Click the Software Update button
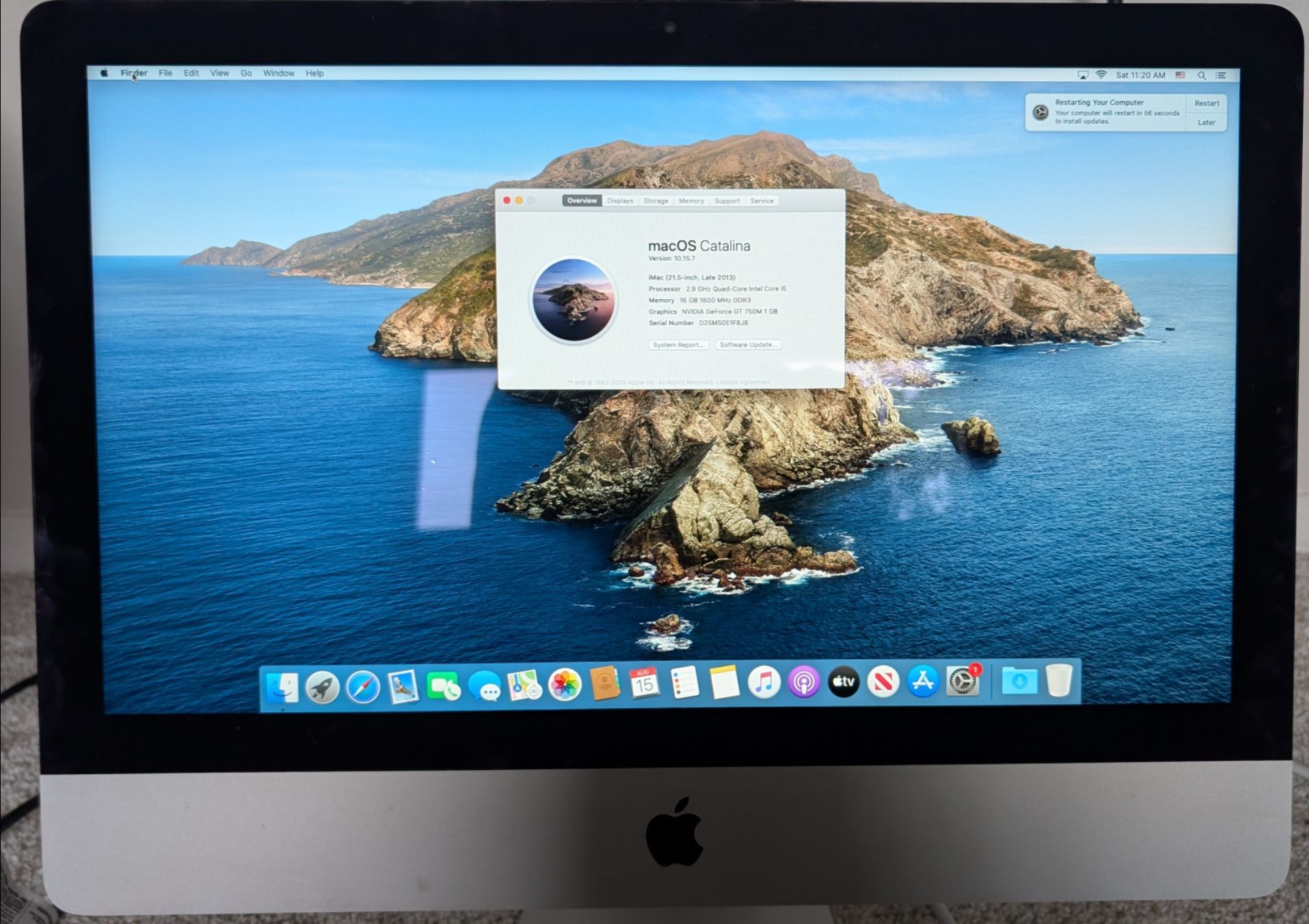 coord(749,345)
